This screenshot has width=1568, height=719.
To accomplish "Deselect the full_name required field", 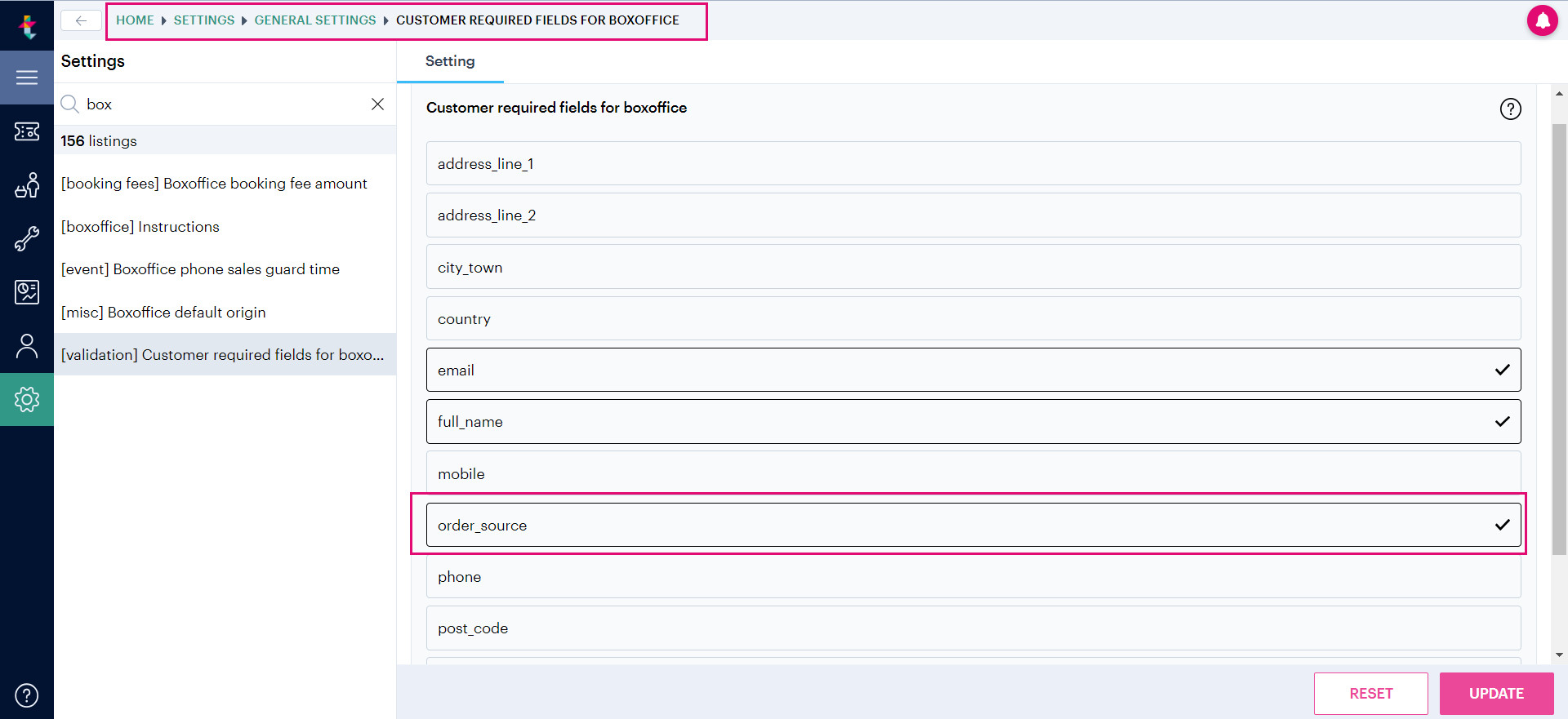I will pos(973,422).
